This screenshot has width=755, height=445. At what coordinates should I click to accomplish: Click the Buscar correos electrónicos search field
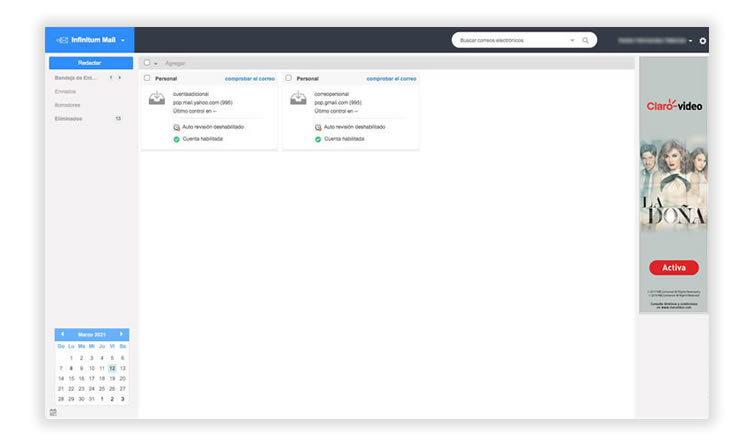(513, 40)
